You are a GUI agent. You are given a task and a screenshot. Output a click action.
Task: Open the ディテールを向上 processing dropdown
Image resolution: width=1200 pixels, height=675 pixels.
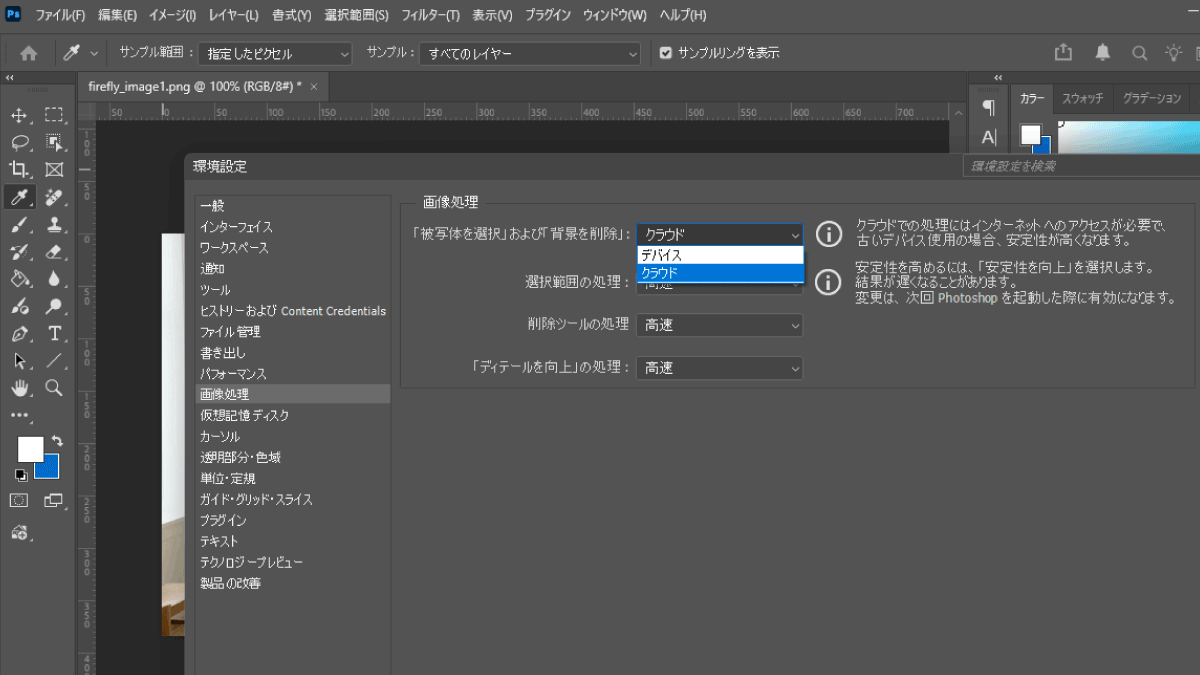pos(719,368)
